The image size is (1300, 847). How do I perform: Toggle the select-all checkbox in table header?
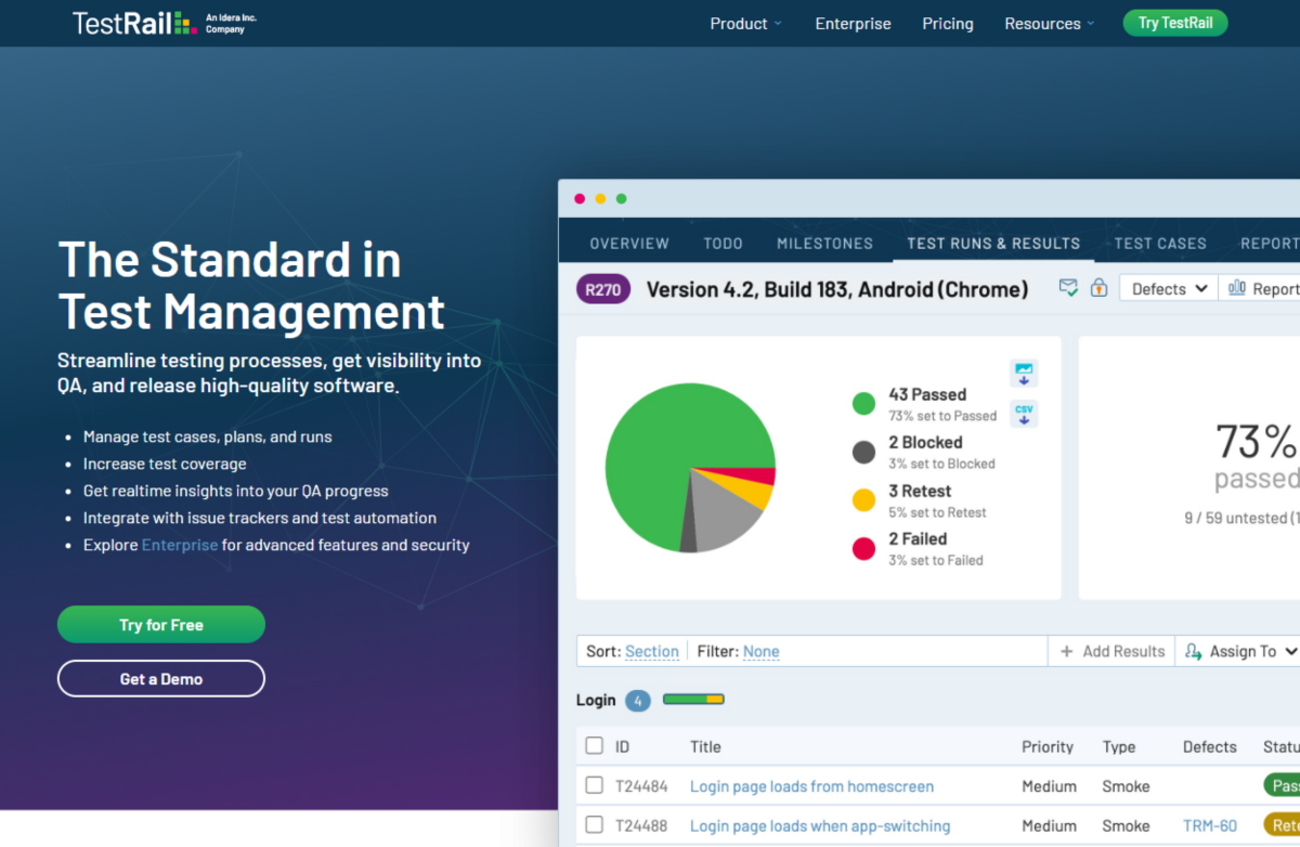594,746
